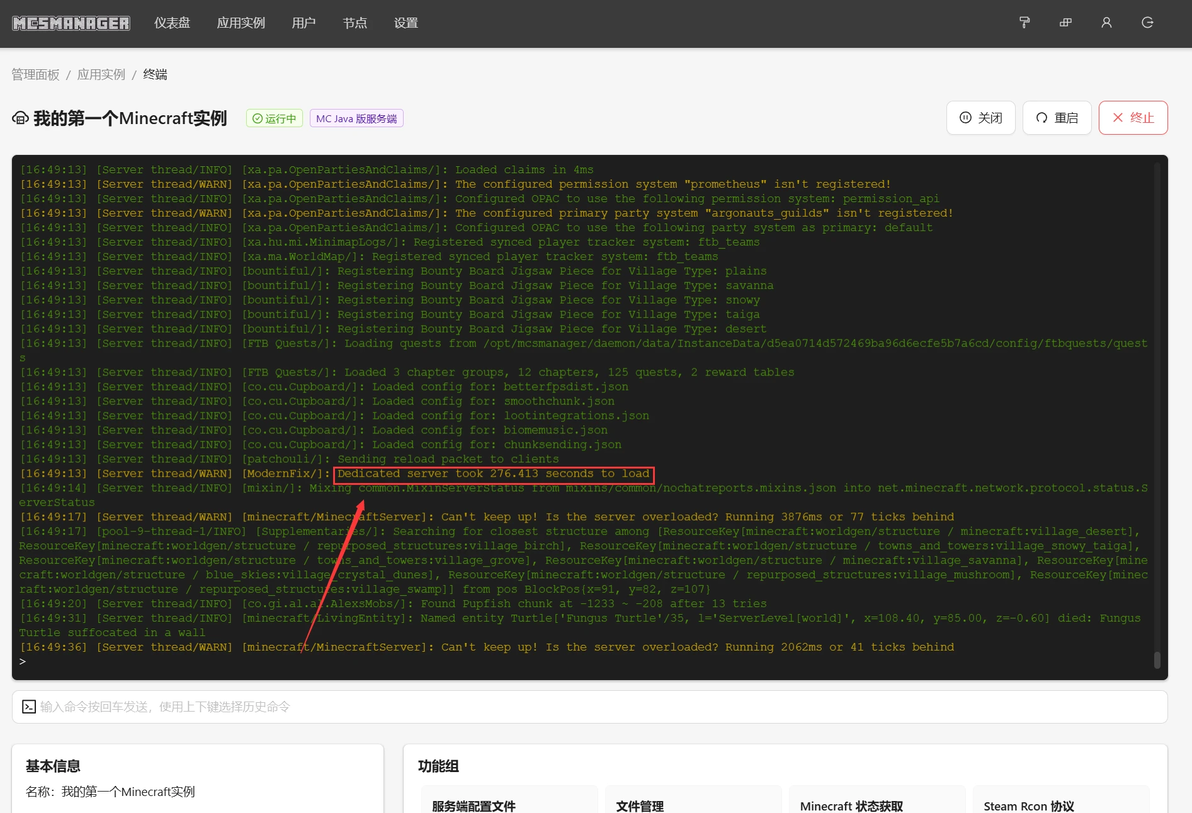
Task: Click the 功能组 panel heading
Action: point(439,766)
